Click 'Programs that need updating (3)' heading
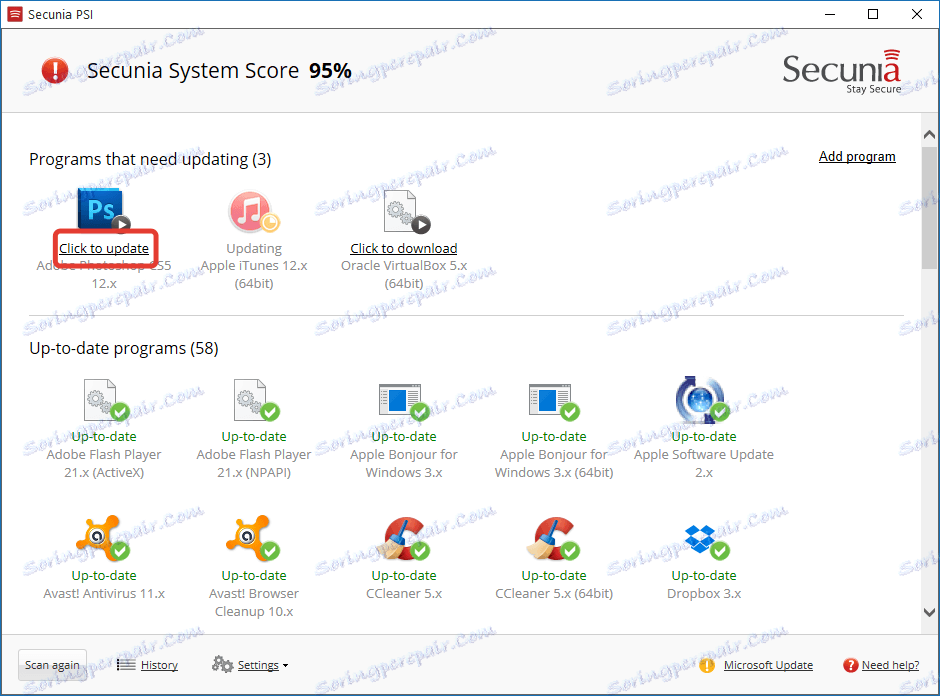The image size is (940, 696). click(x=150, y=159)
